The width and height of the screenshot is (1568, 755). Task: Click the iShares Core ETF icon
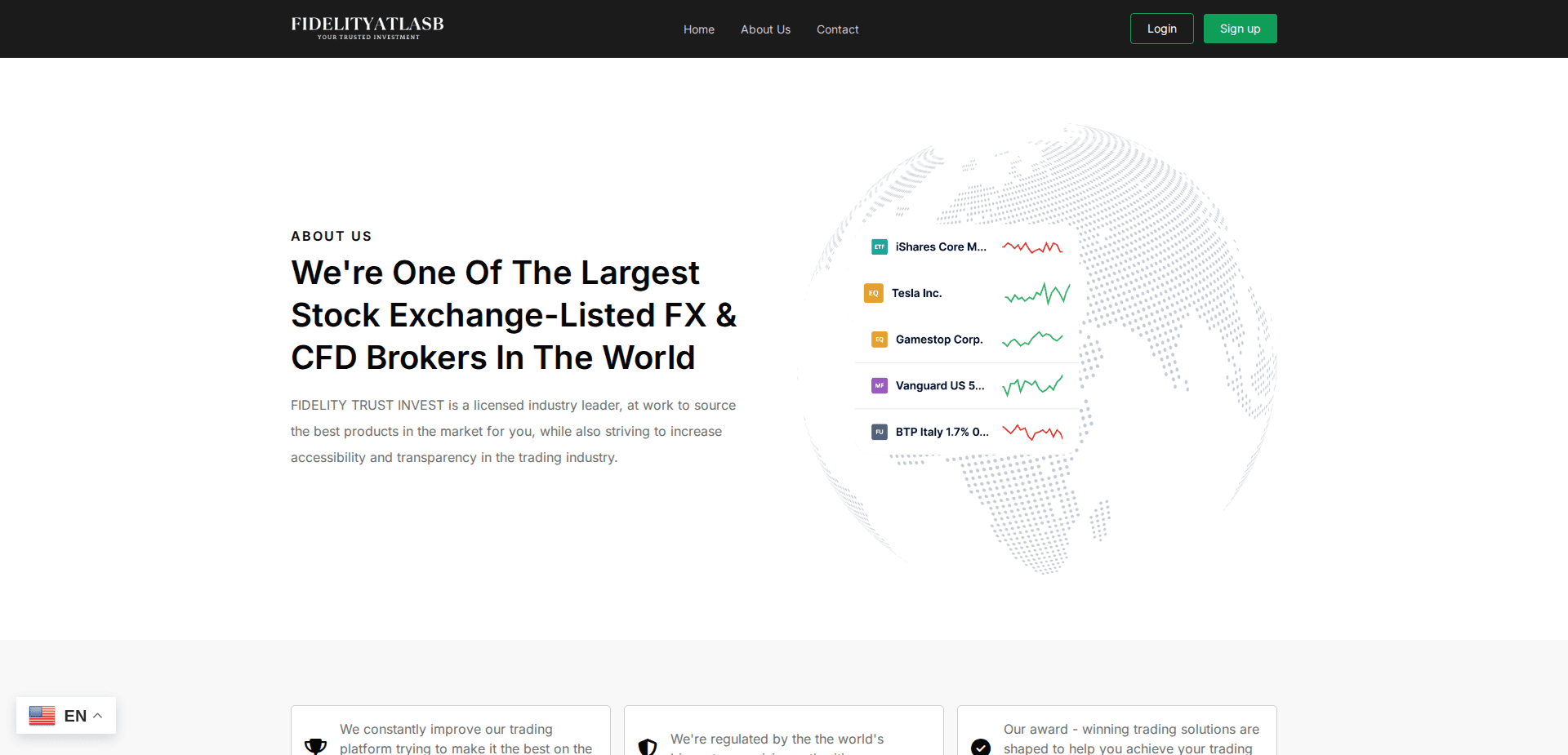tap(880, 246)
